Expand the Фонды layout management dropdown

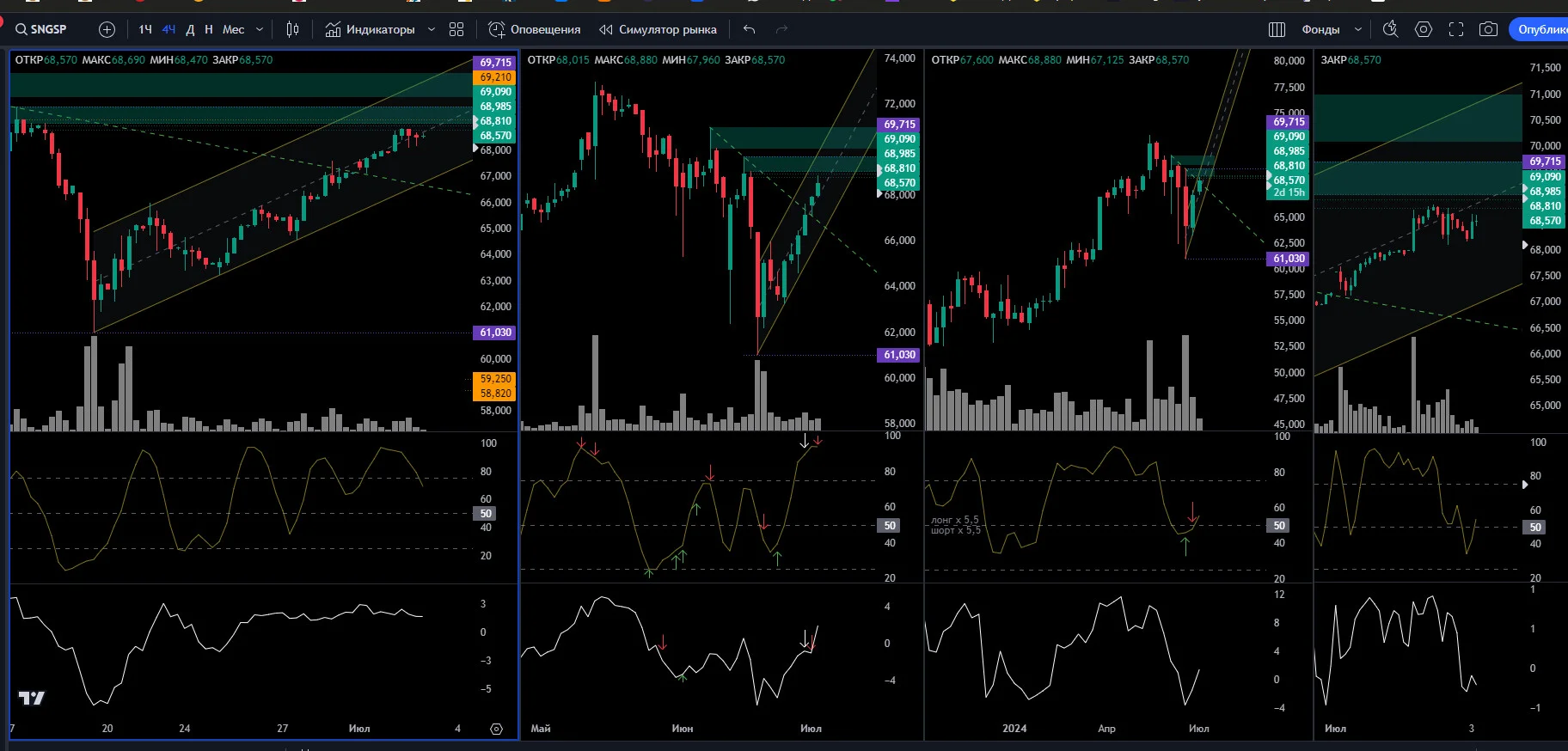coord(1358,29)
